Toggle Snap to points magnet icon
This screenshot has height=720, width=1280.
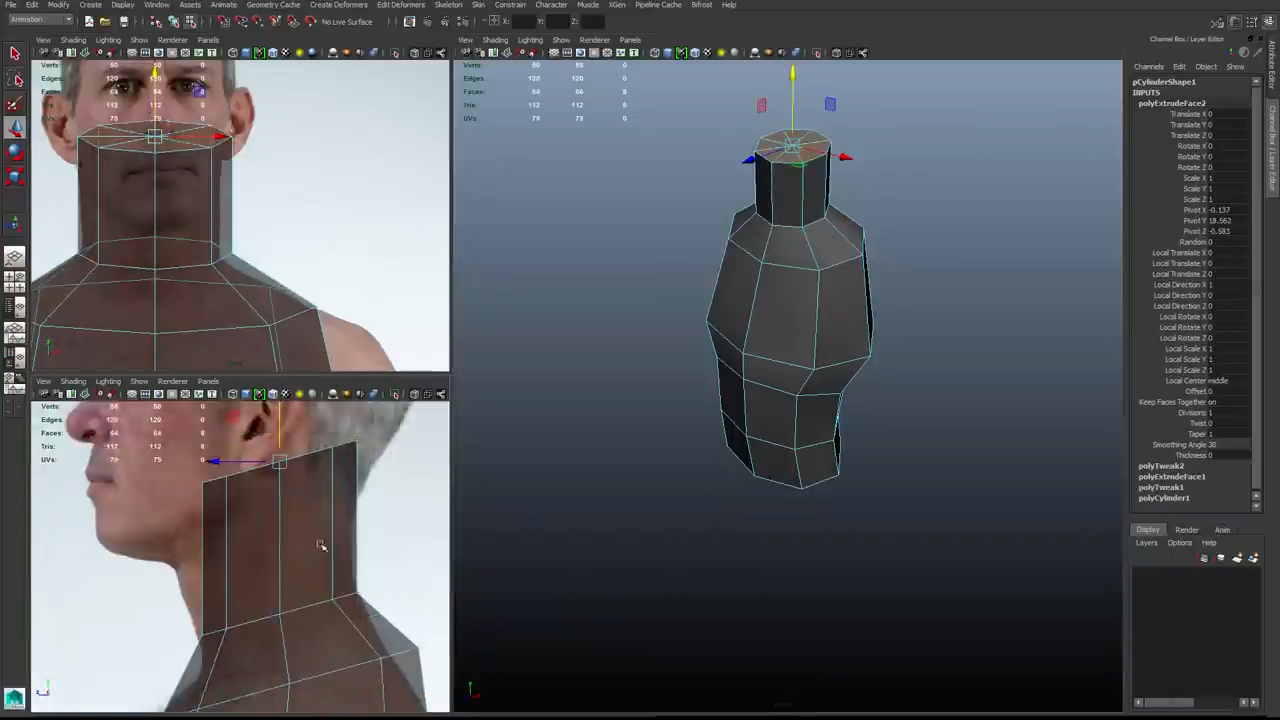click(257, 21)
